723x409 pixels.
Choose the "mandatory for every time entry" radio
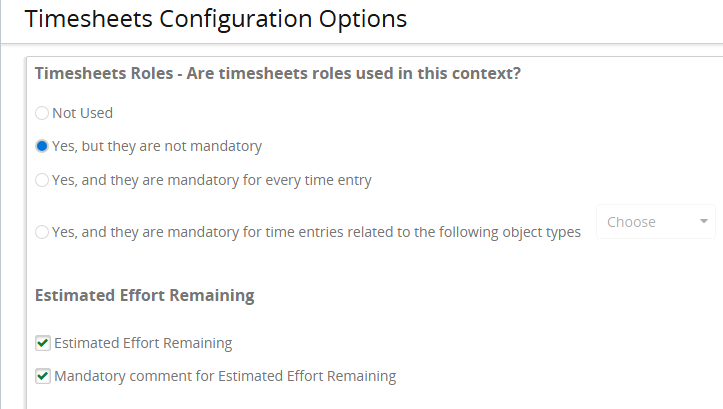tap(42, 180)
